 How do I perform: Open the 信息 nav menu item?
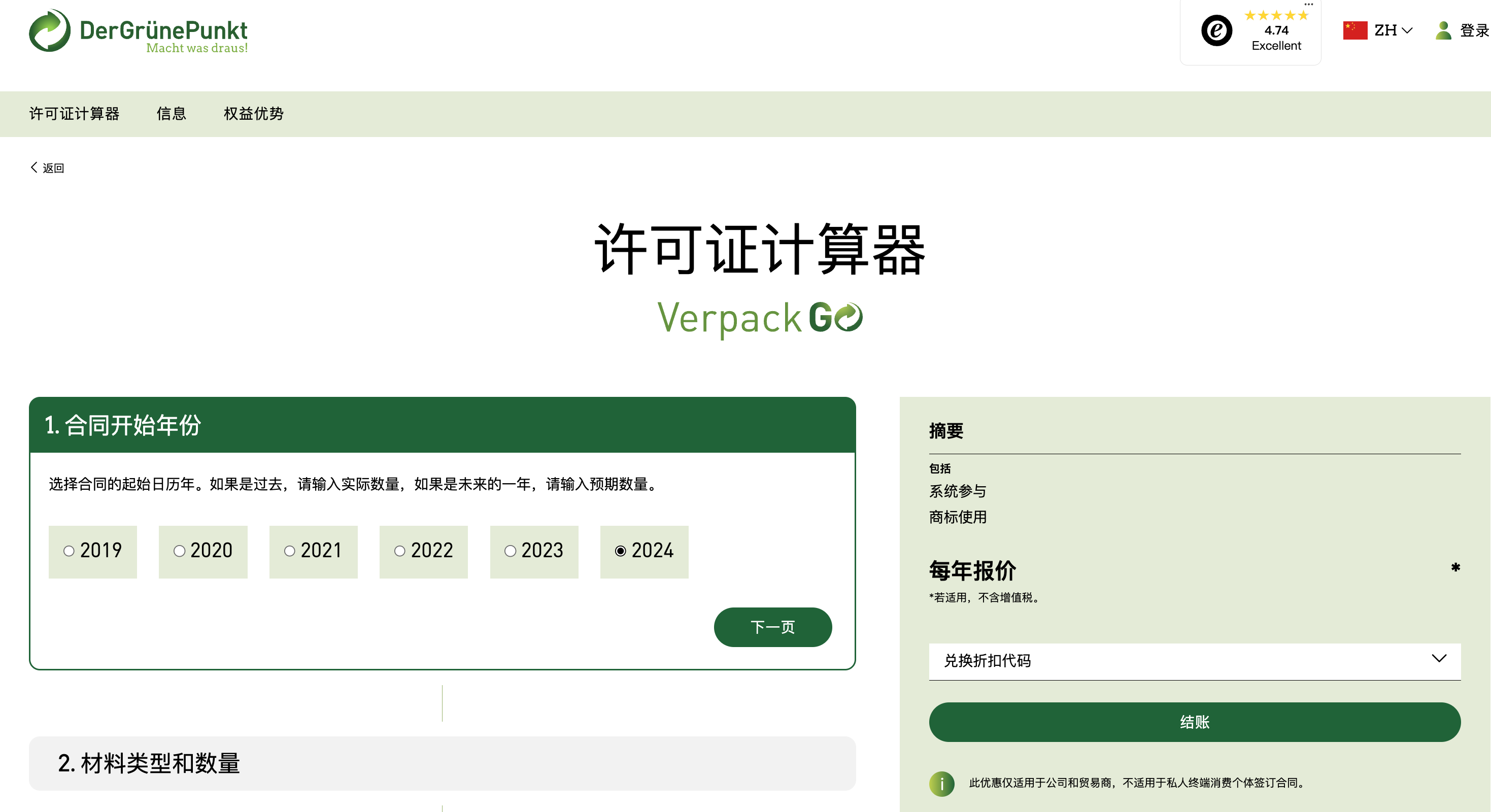pos(172,114)
